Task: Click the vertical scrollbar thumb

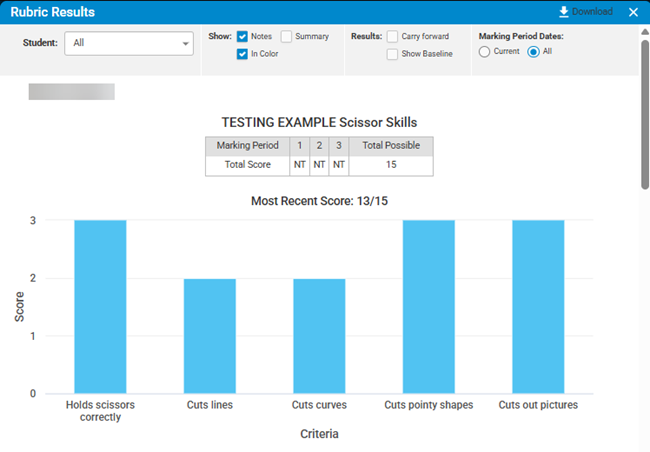Action: 644,110
